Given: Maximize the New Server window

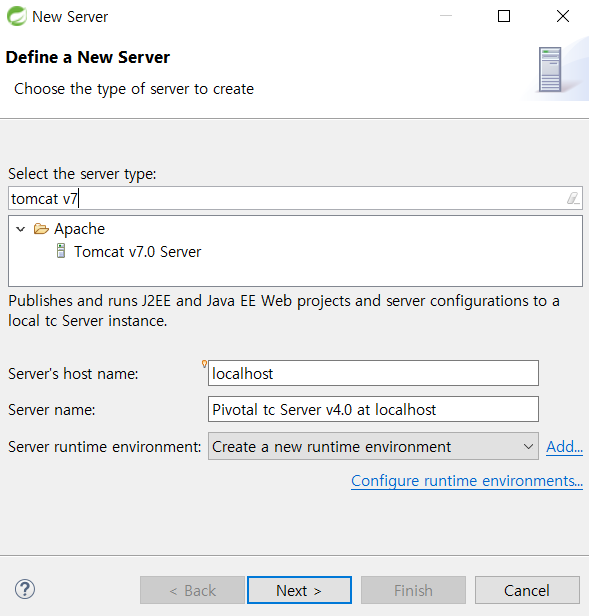Looking at the screenshot, I should coord(504,16).
